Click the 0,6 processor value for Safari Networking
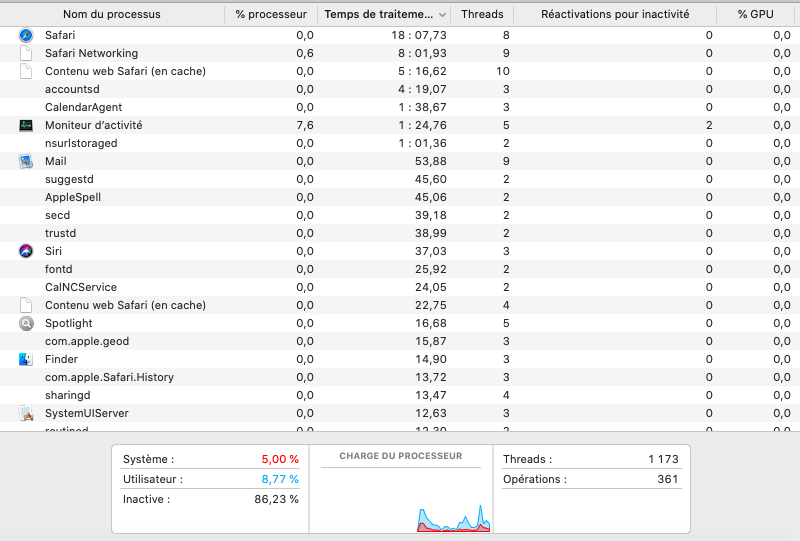Viewport: 800px width, 541px height. (305, 53)
